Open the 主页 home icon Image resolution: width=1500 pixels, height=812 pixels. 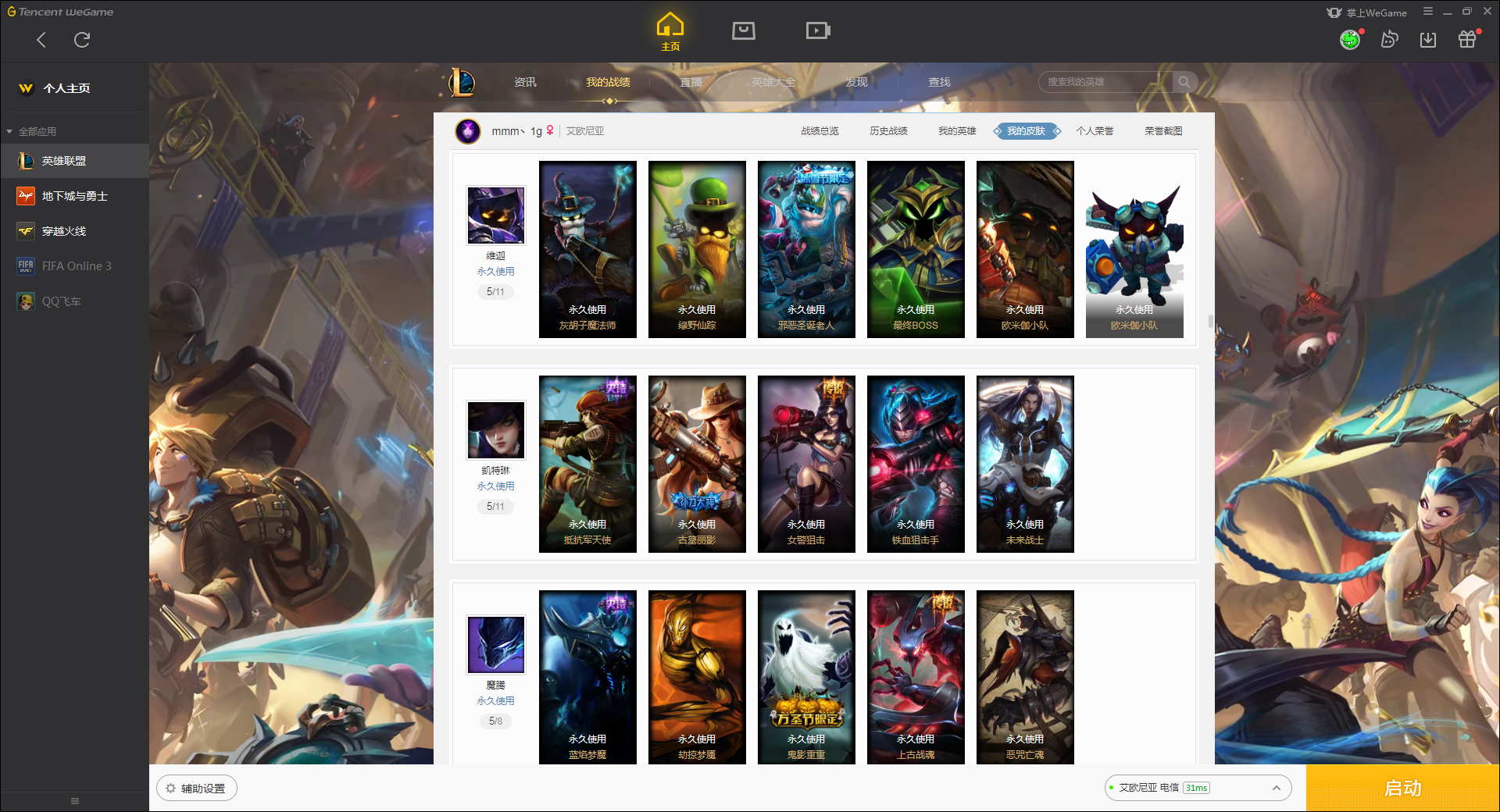tap(670, 32)
